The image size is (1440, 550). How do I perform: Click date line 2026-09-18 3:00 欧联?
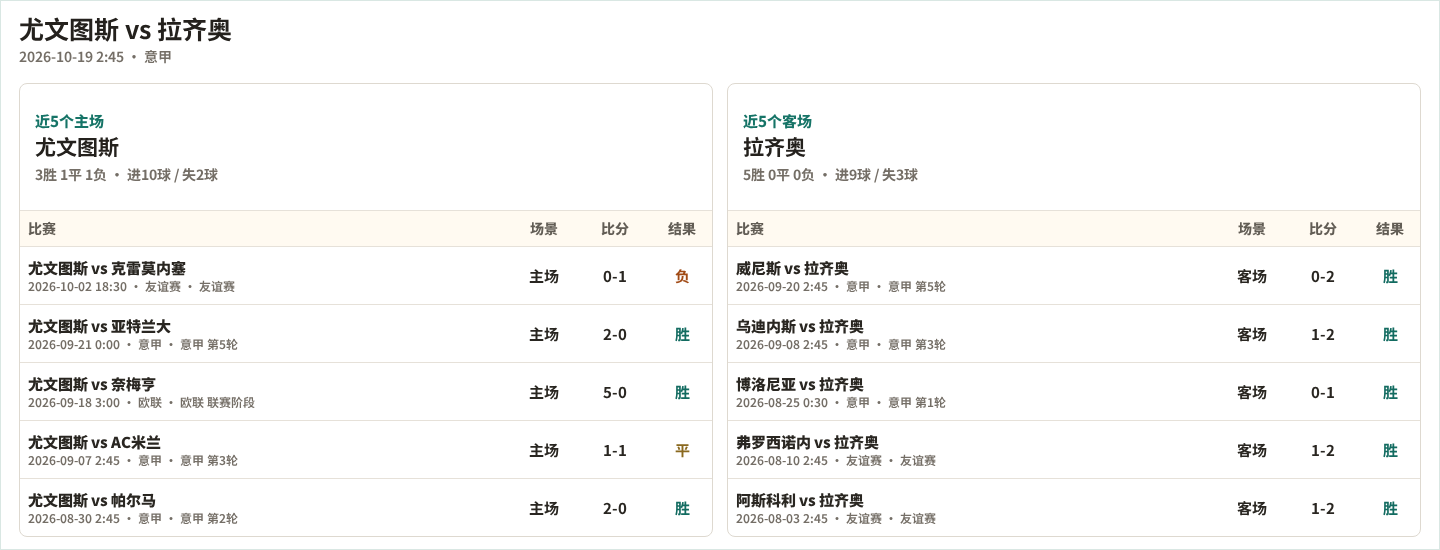click(x=141, y=403)
